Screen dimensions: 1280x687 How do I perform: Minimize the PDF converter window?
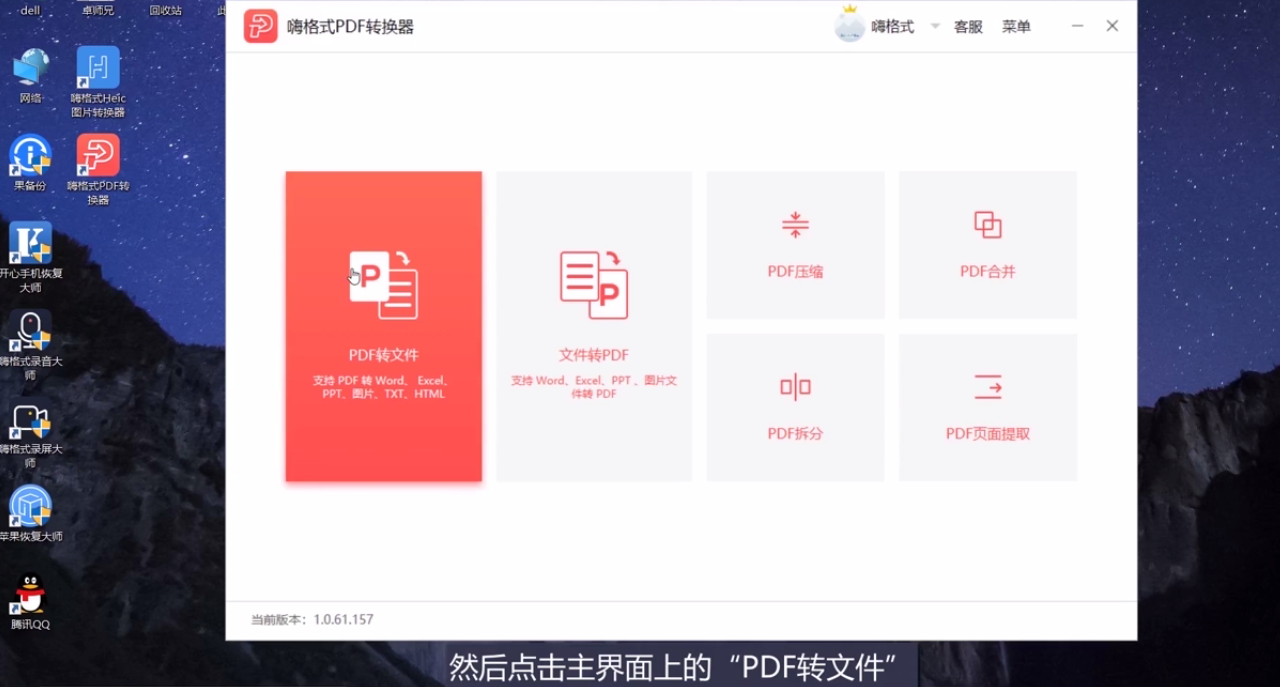click(1077, 26)
